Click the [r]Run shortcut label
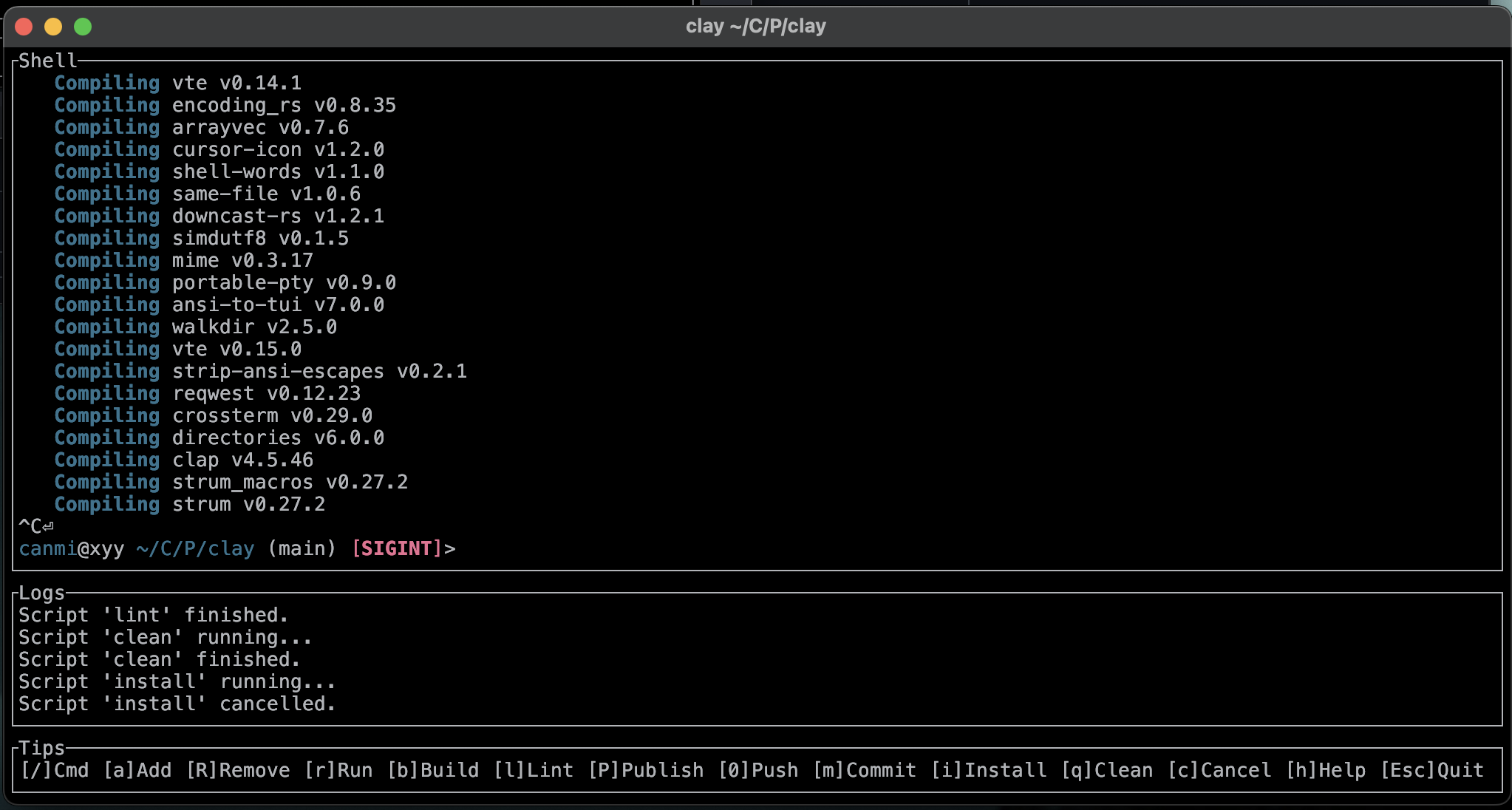Image resolution: width=1512 pixels, height=810 pixels. pos(338,770)
